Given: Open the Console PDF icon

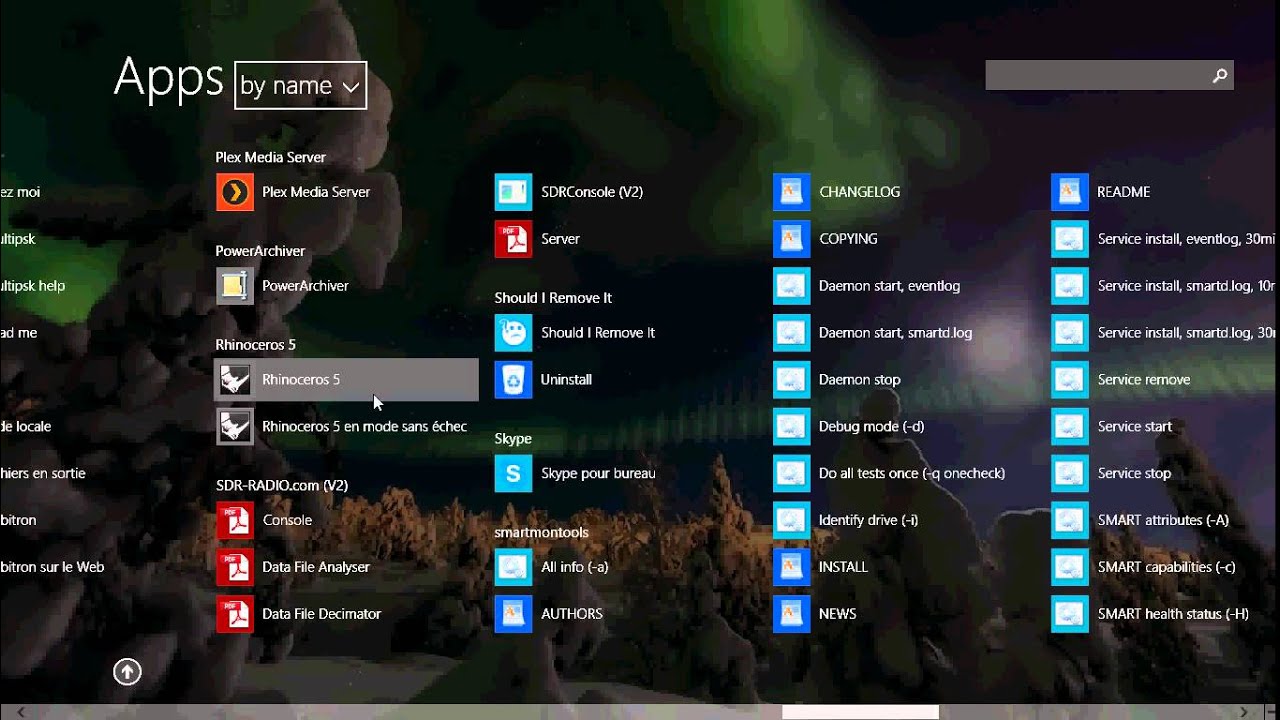Looking at the screenshot, I should [235, 520].
